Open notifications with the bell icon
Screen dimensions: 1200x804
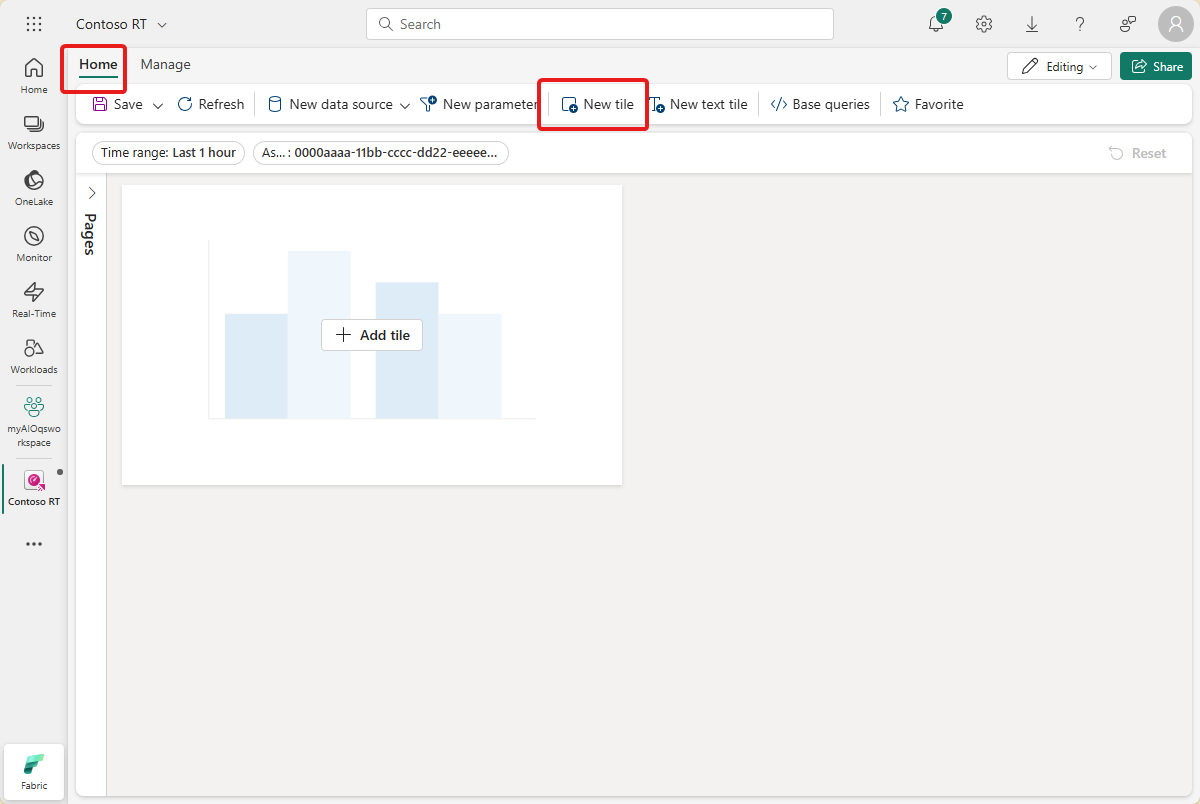(x=934, y=24)
